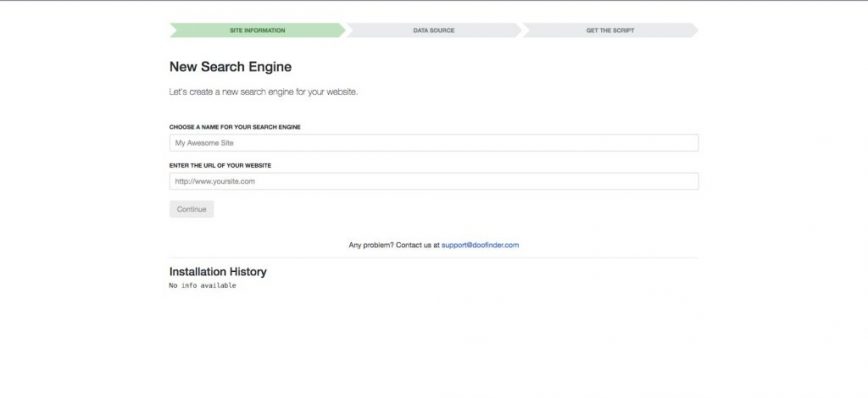Open the Get The Script step
The image size is (868, 398).
pos(610,30)
